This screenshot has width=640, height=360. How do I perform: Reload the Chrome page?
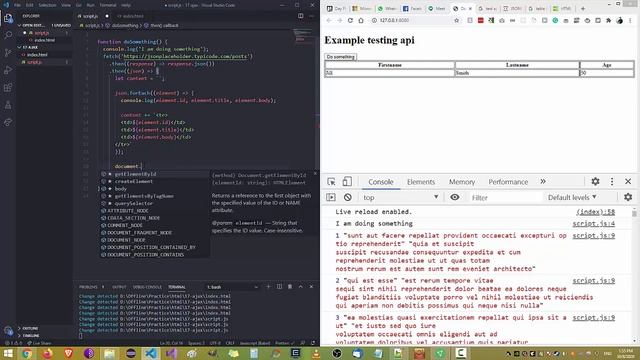pos(350,20)
